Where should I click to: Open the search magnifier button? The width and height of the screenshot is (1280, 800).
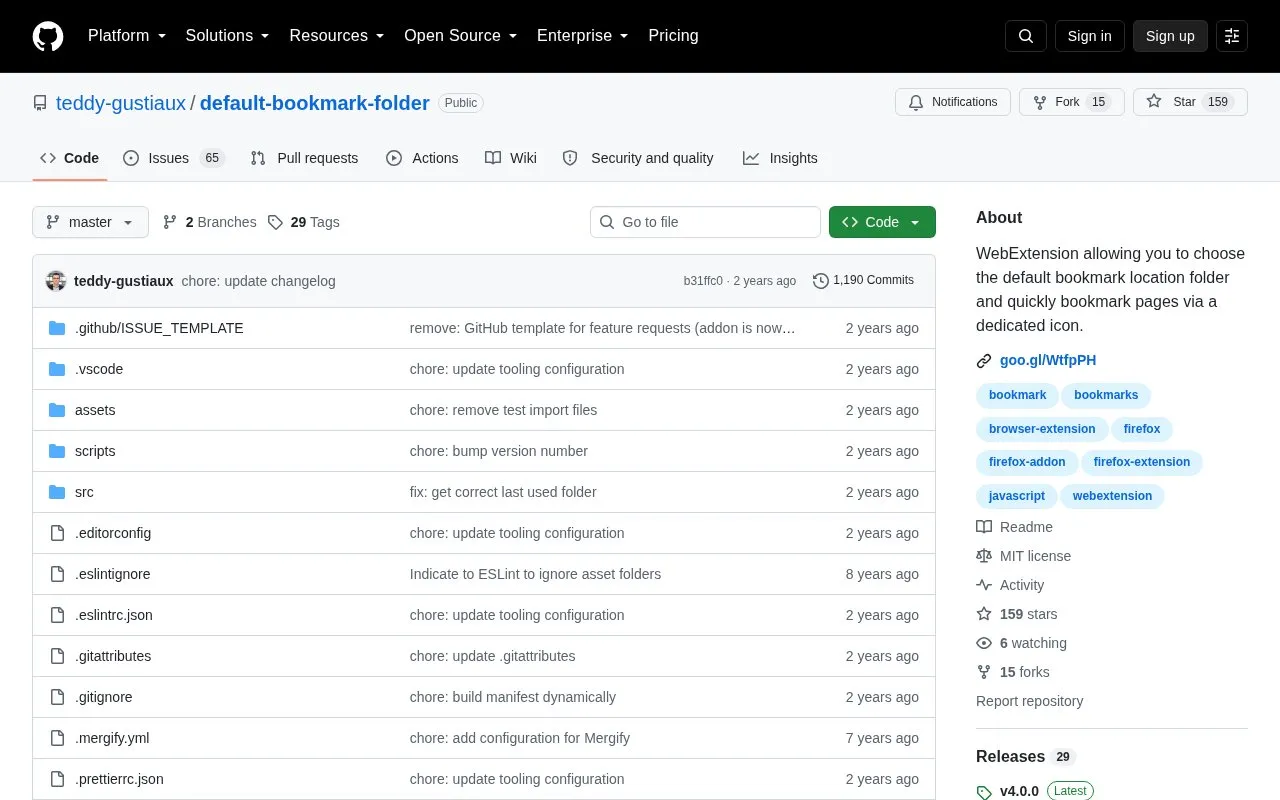click(1026, 36)
